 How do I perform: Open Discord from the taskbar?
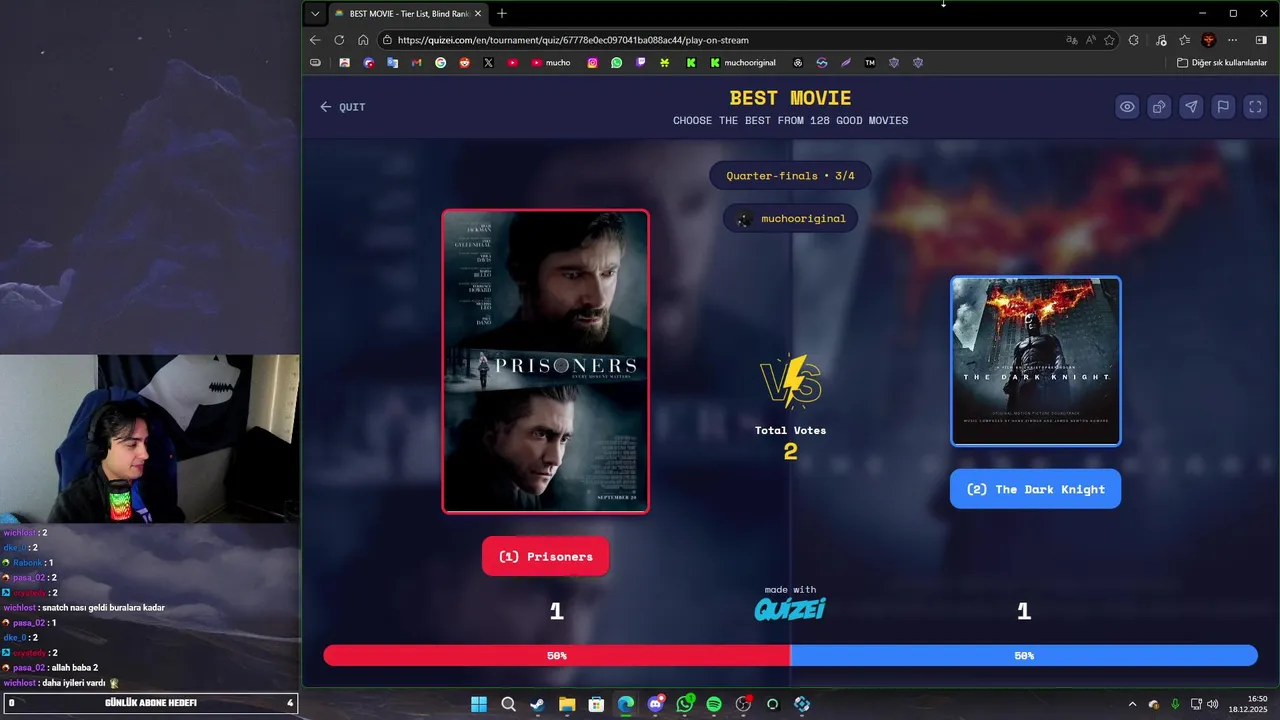click(655, 704)
